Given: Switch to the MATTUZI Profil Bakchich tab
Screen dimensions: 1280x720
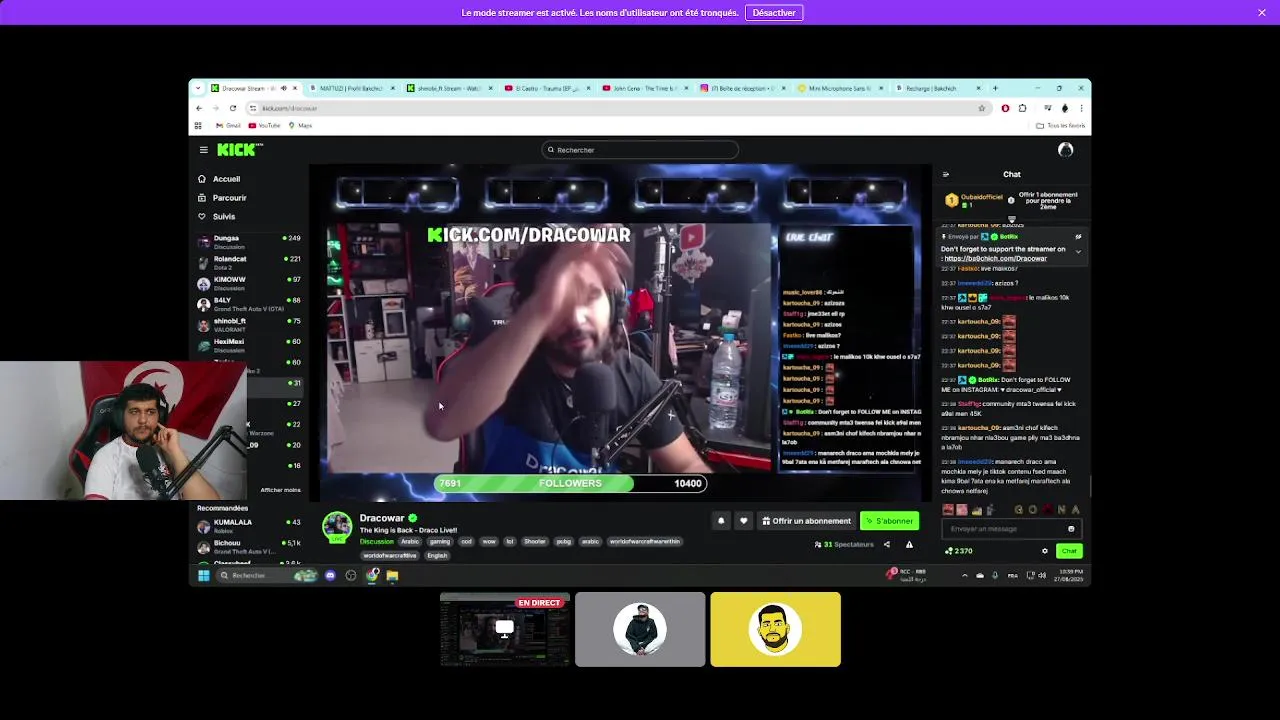Looking at the screenshot, I should [351, 88].
